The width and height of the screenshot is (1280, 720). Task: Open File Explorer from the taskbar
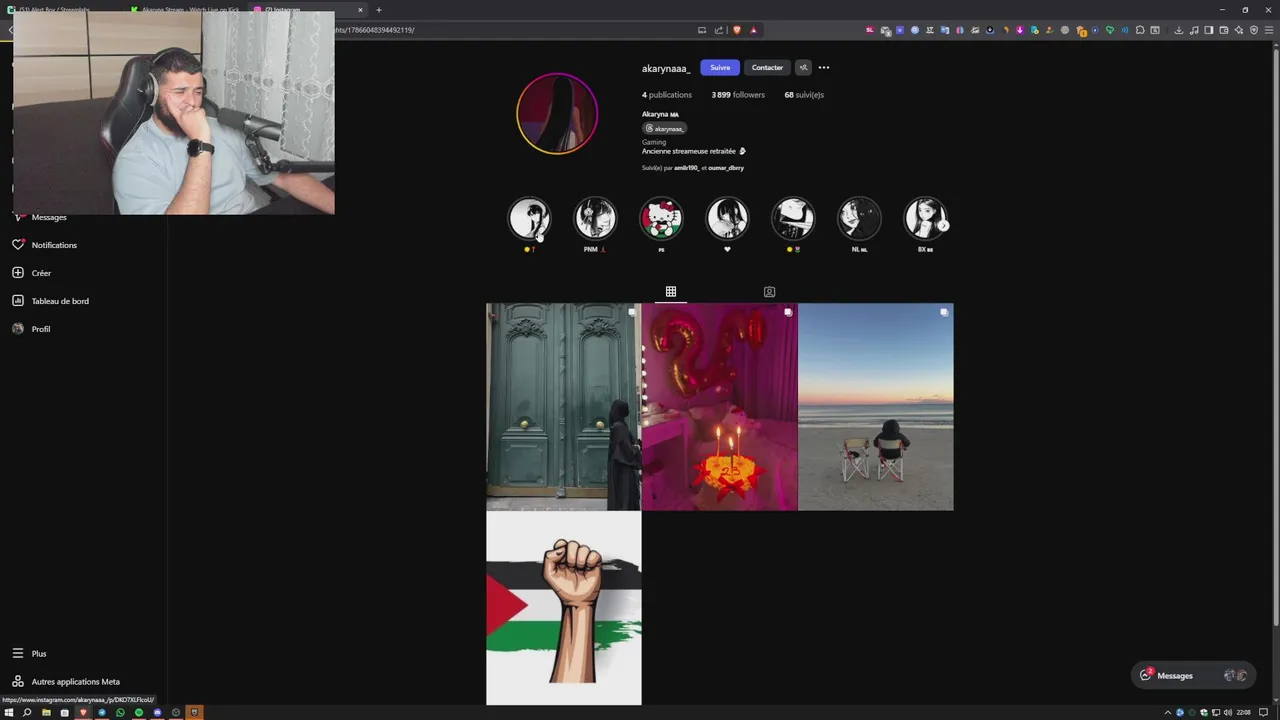[46, 712]
